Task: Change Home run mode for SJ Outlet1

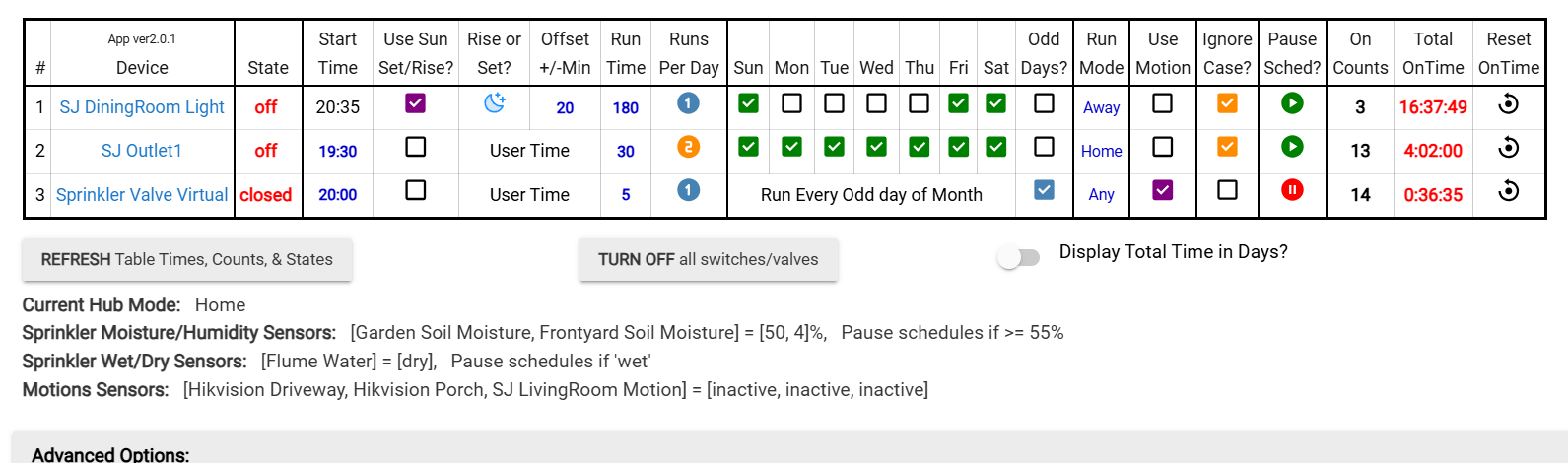Action: [1101, 151]
